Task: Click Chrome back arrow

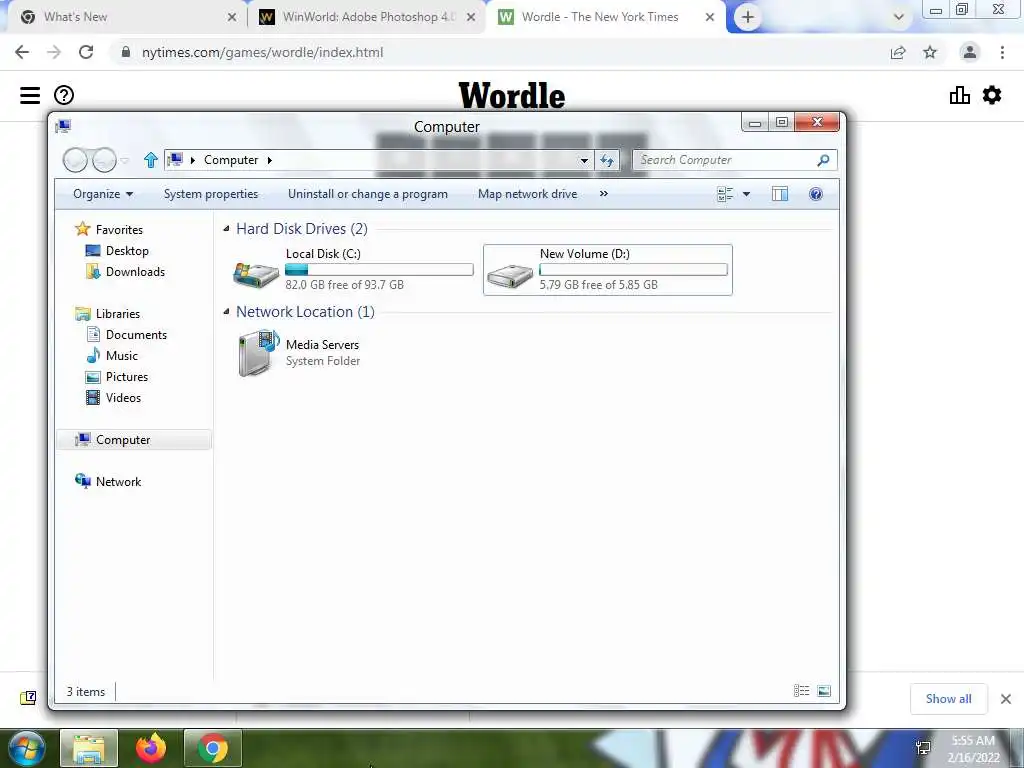Action: [22, 52]
